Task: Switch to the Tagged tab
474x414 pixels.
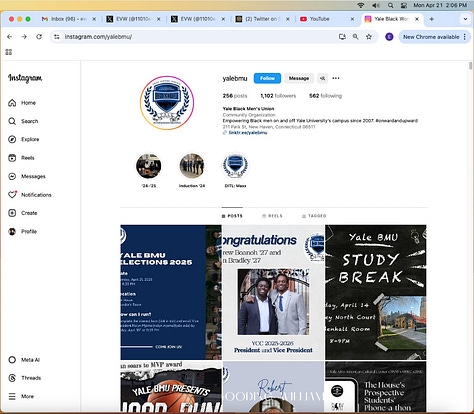Action: 314,216
